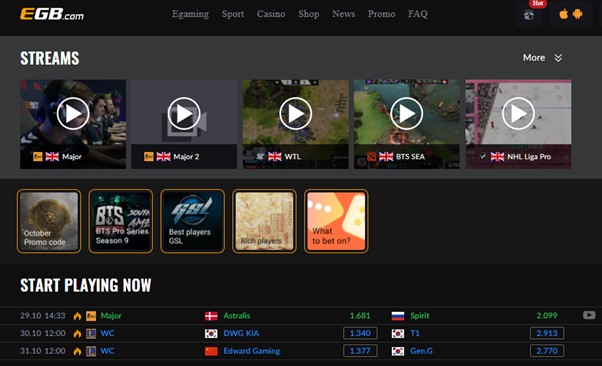Expand More streams with chevron

pyautogui.click(x=542, y=58)
